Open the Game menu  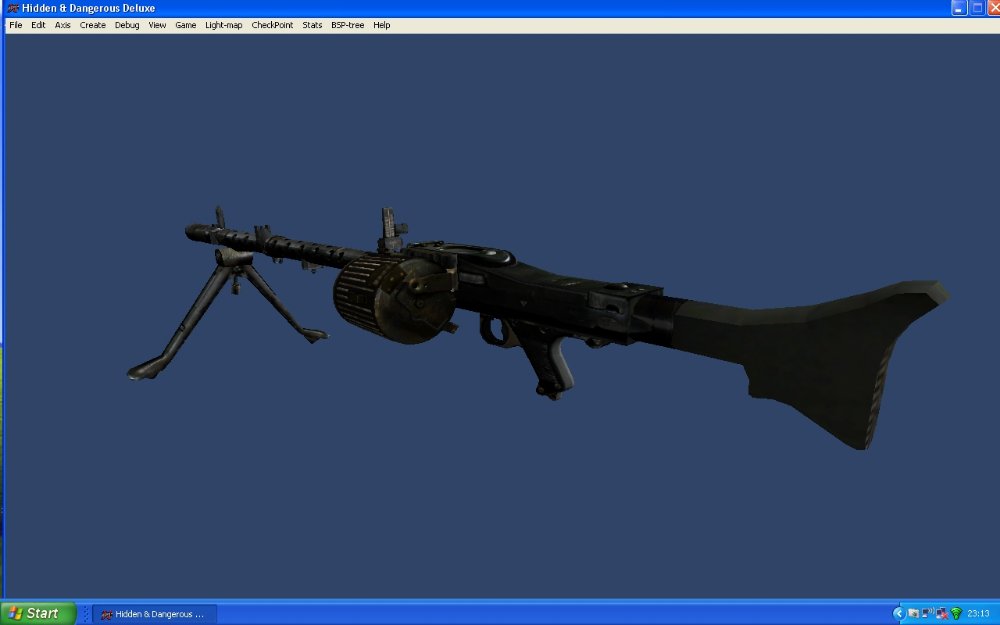coord(186,25)
